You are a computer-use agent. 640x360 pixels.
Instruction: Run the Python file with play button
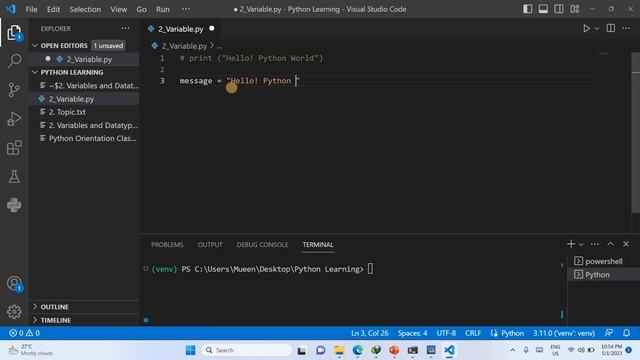coord(586,29)
